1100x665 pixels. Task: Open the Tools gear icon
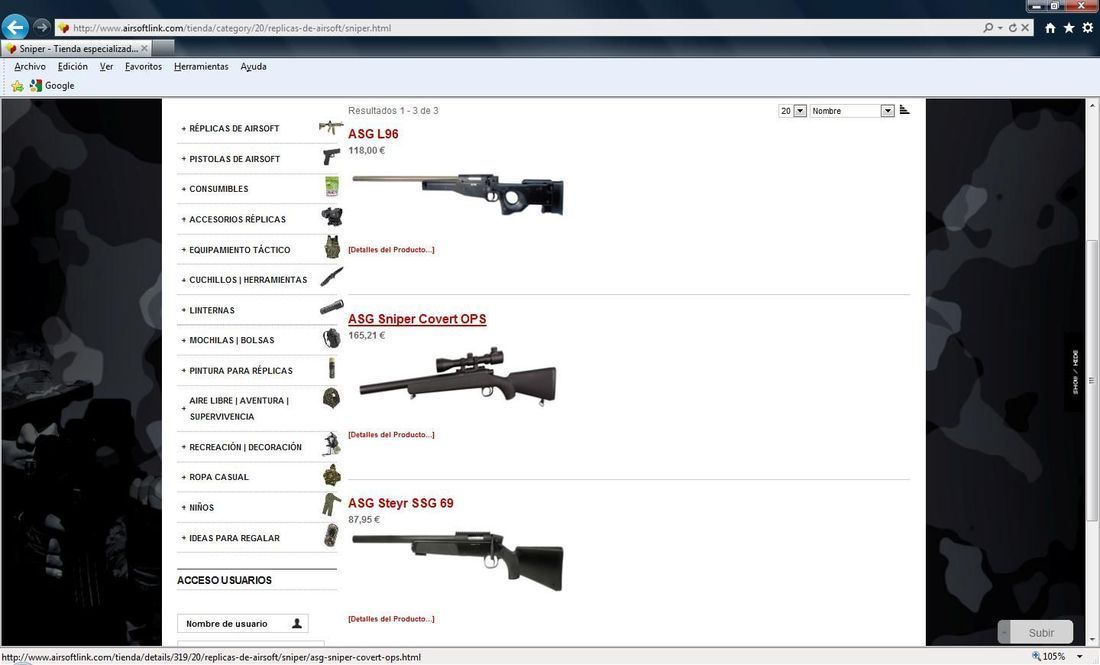coord(1087,27)
